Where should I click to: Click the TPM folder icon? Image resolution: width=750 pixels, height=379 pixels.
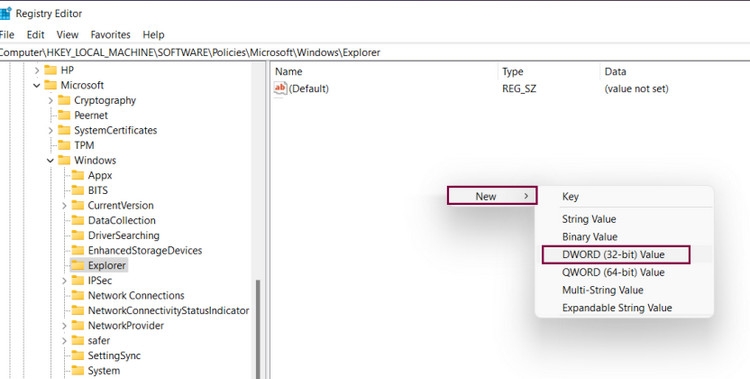pyautogui.click(x=64, y=145)
